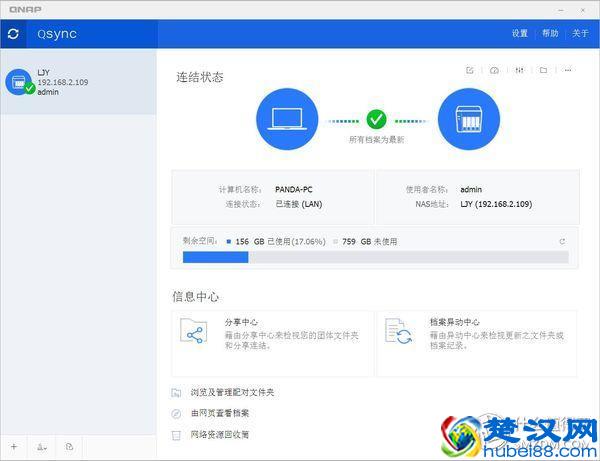Click the 连结状态 heading
This screenshot has width=600, height=461.
click(x=200, y=77)
